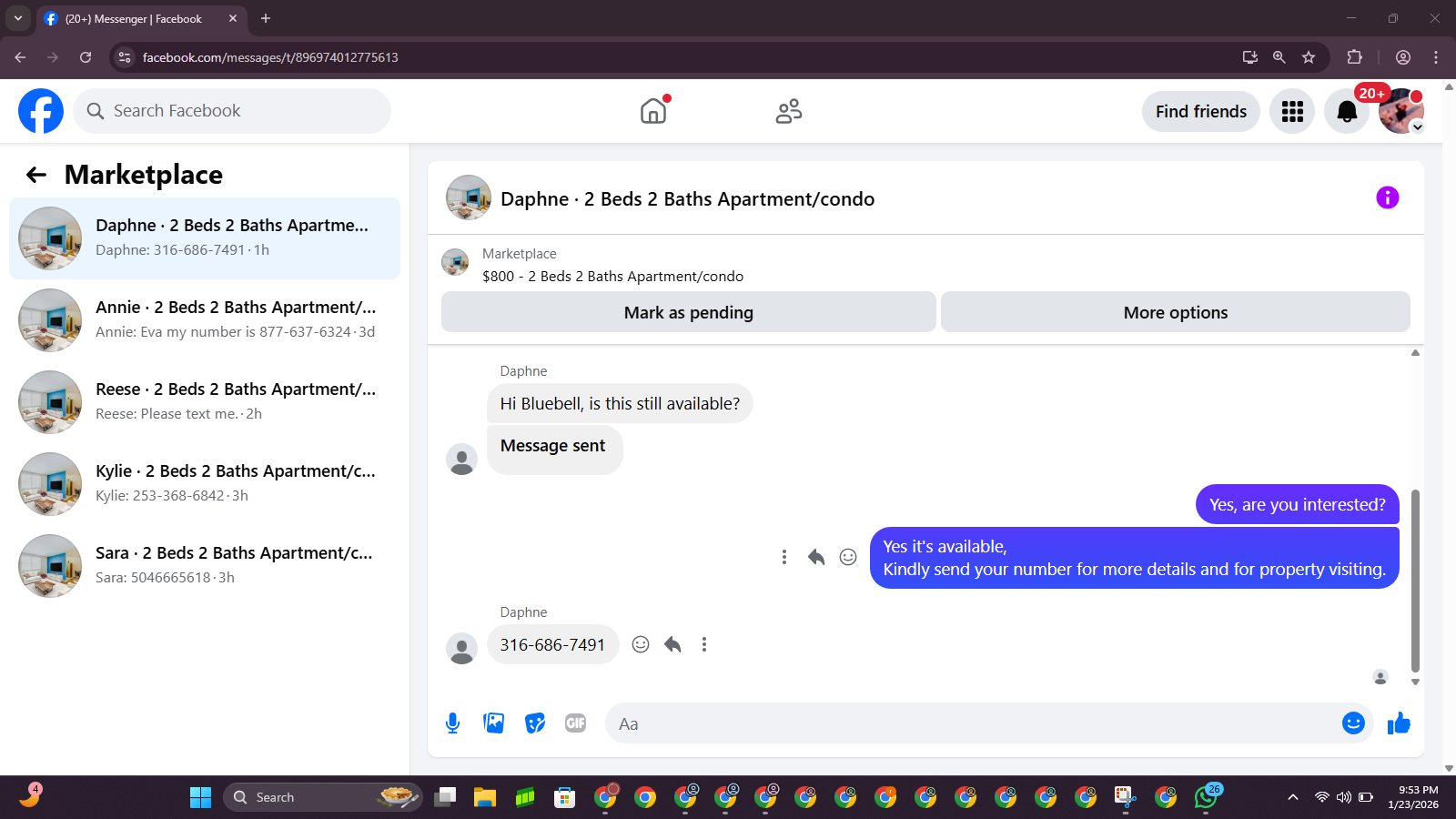This screenshot has width=1456, height=819.
Task: Click the address bar URL
Action: (270, 57)
